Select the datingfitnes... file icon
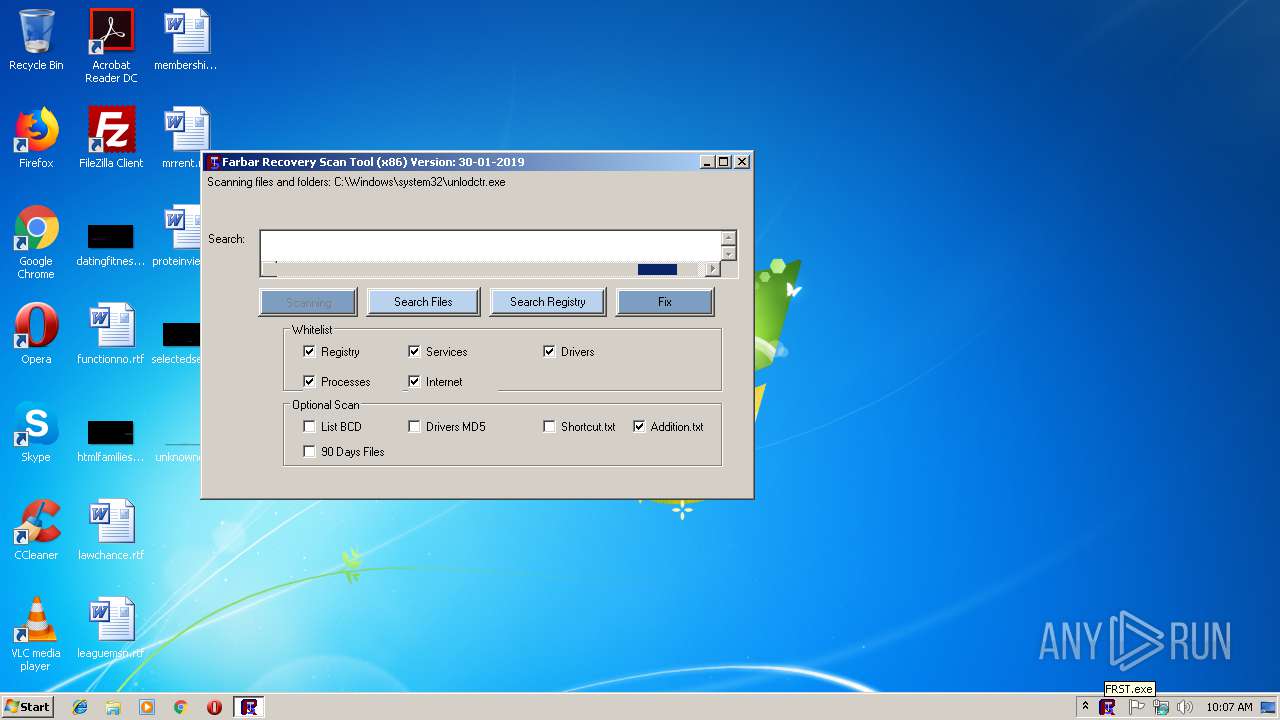Viewport: 1280px width, 720px height. point(111,242)
